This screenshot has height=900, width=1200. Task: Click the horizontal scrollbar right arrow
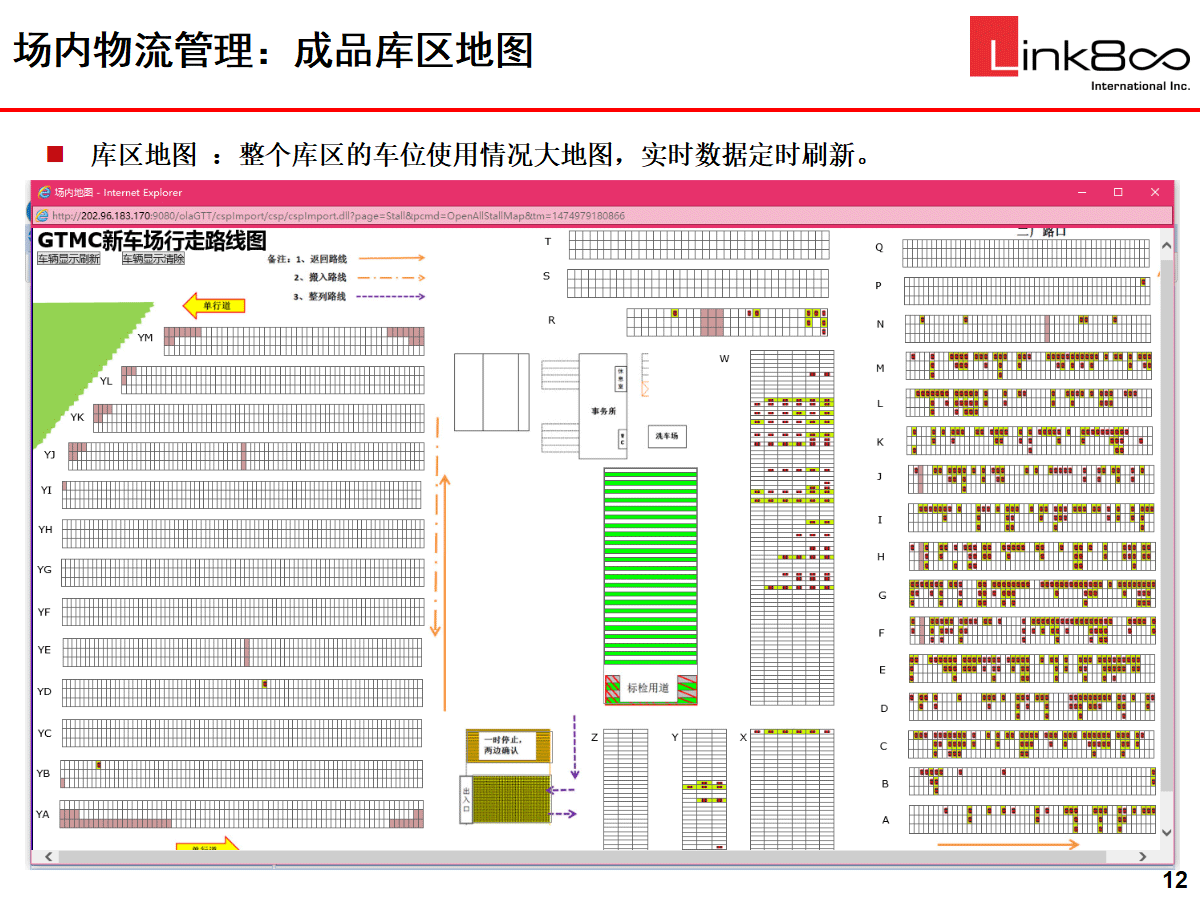[x=1144, y=857]
